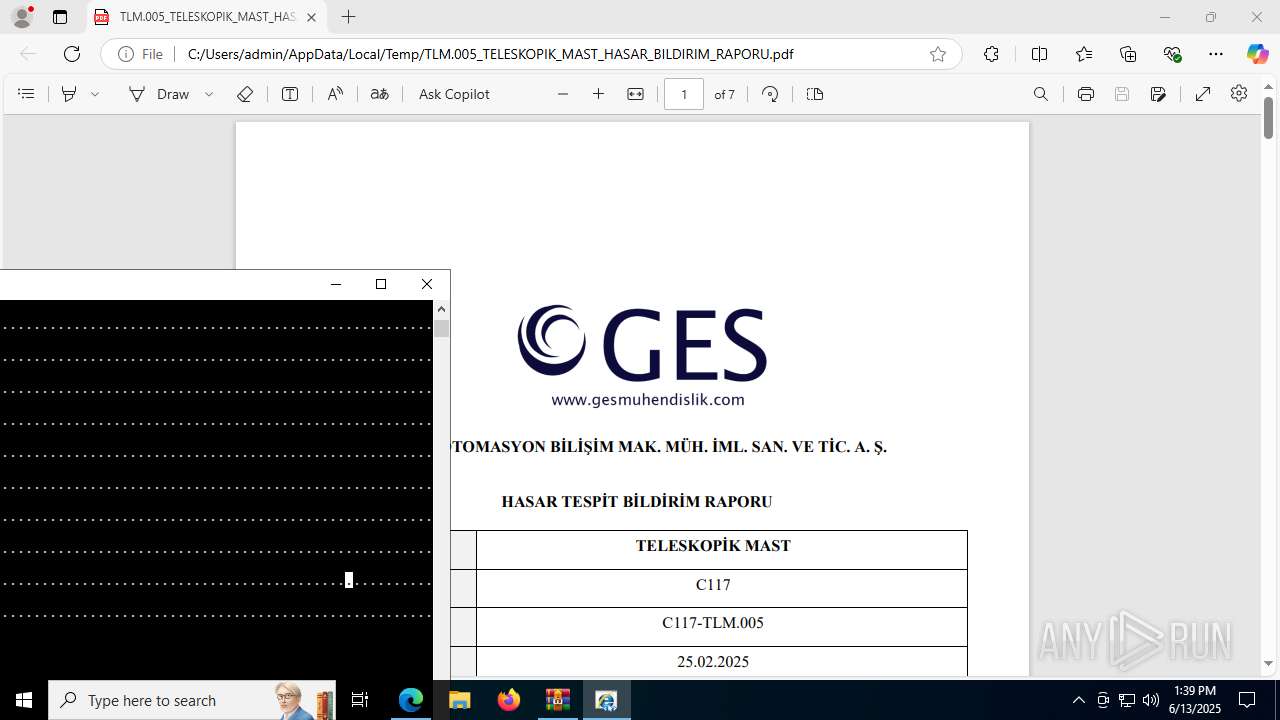Screen dimensions: 1280x720
Task: Refresh the browser page
Action: [x=72, y=54]
